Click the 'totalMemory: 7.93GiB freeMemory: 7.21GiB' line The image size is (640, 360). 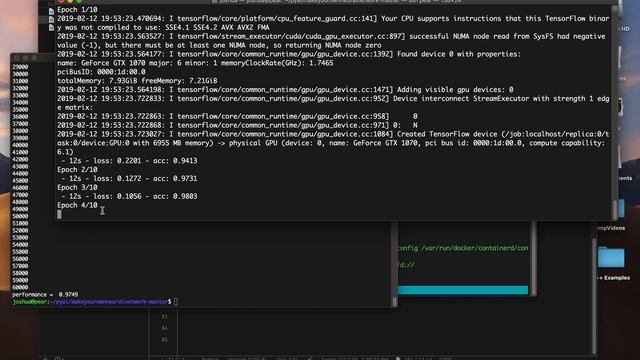137,81
